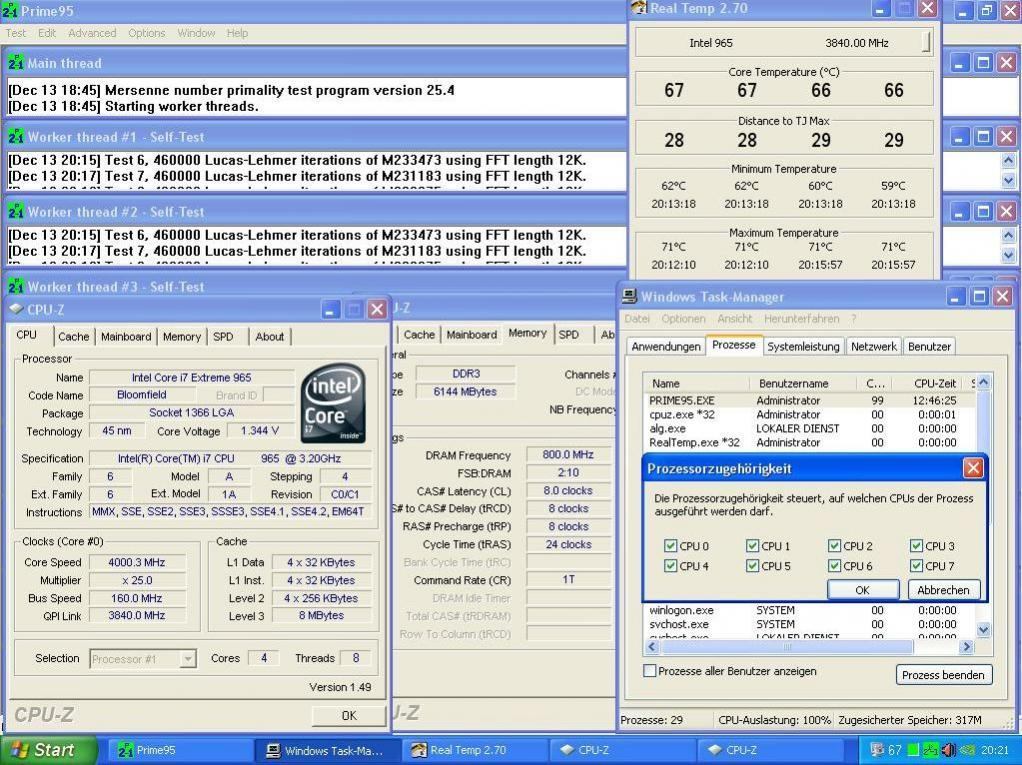Click the Prime95 icon in the title bar

pos(10,10)
